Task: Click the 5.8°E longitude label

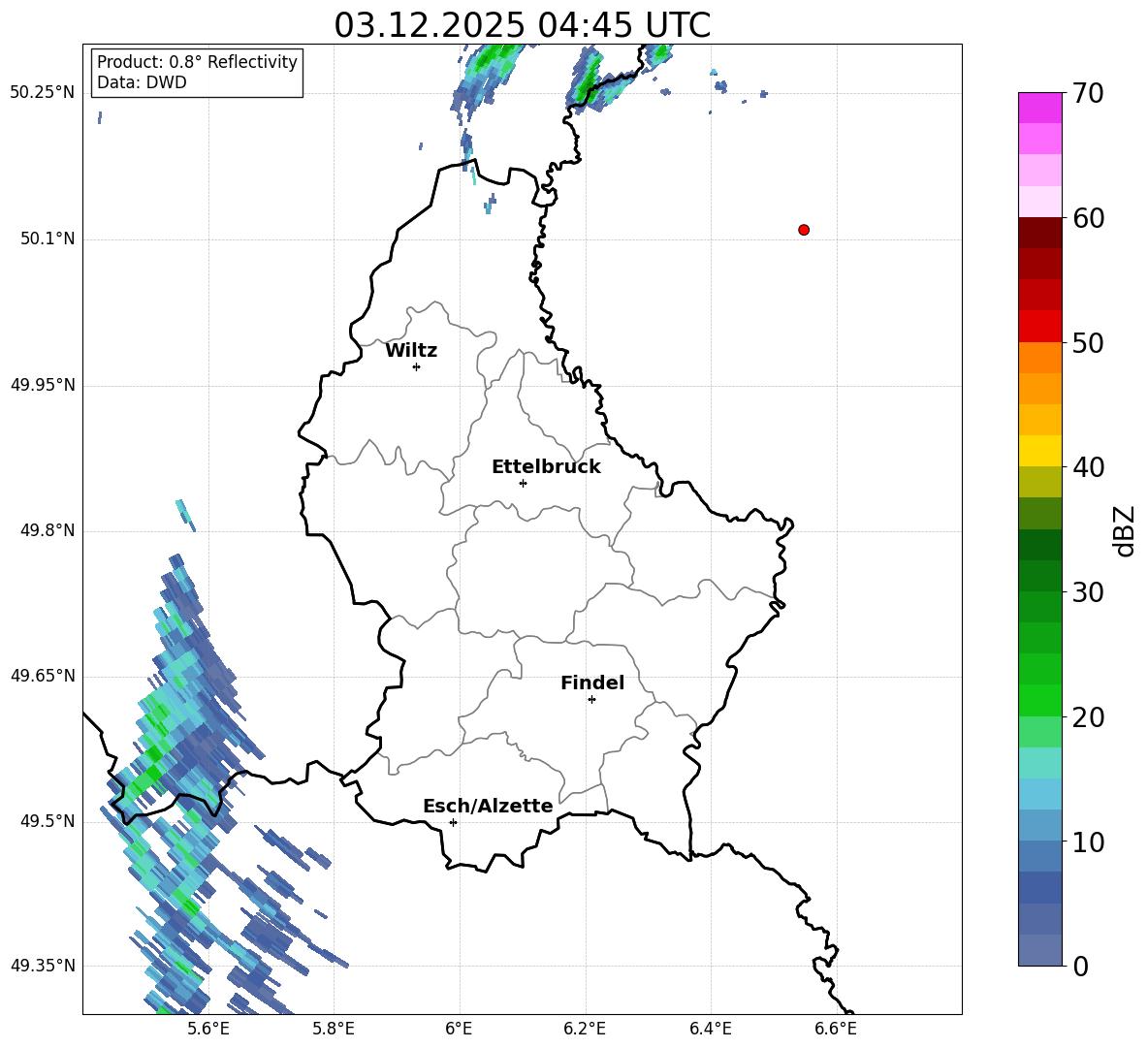Action: tap(334, 1030)
